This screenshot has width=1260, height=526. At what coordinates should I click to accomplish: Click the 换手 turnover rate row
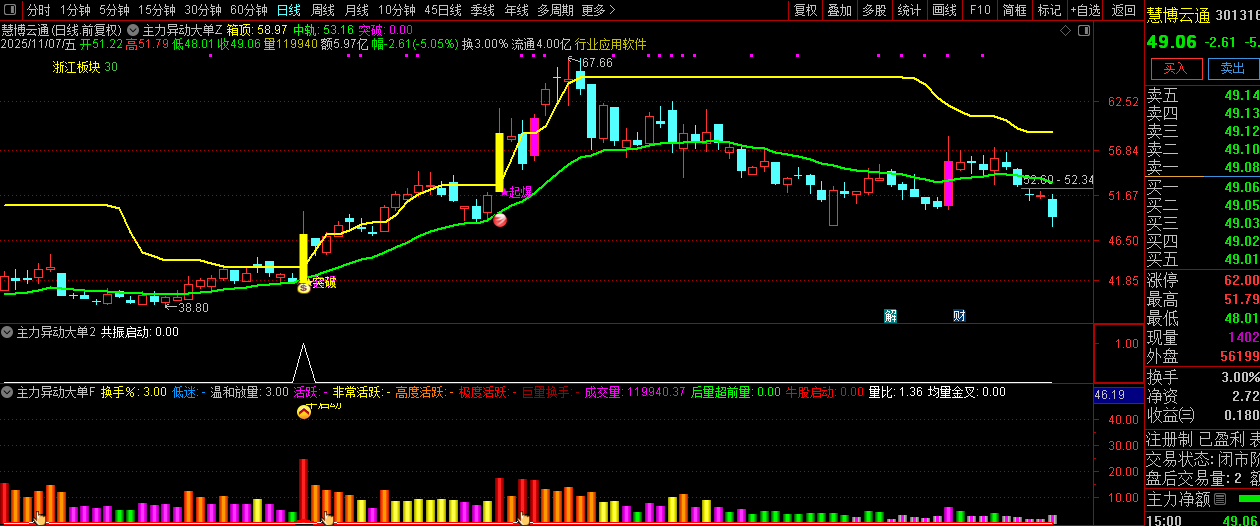pyautogui.click(x=1202, y=377)
